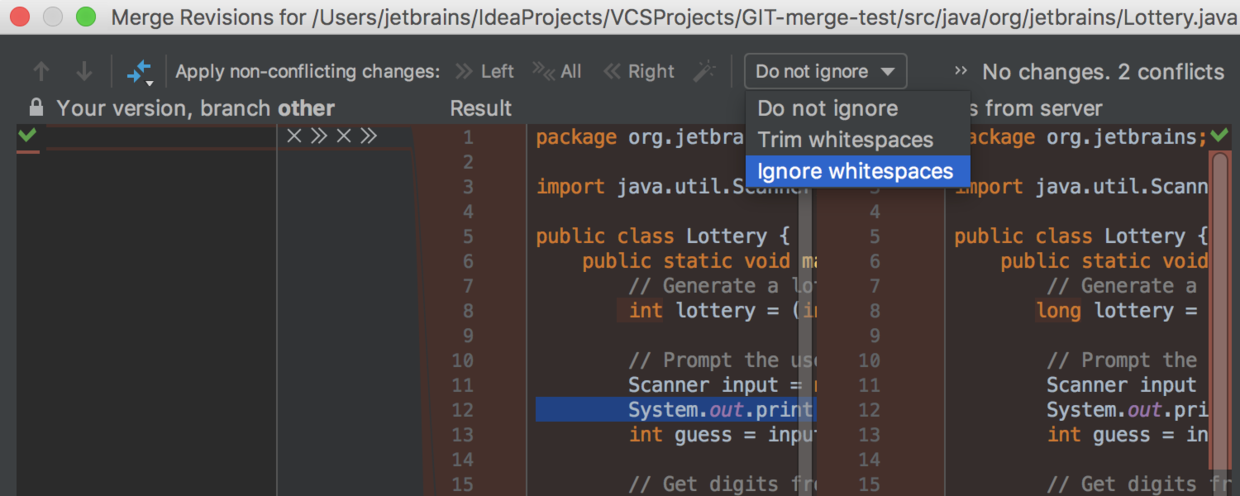Click the Result pane vertical scrollbar
Screen dimensions: 1240x496
click(804, 340)
